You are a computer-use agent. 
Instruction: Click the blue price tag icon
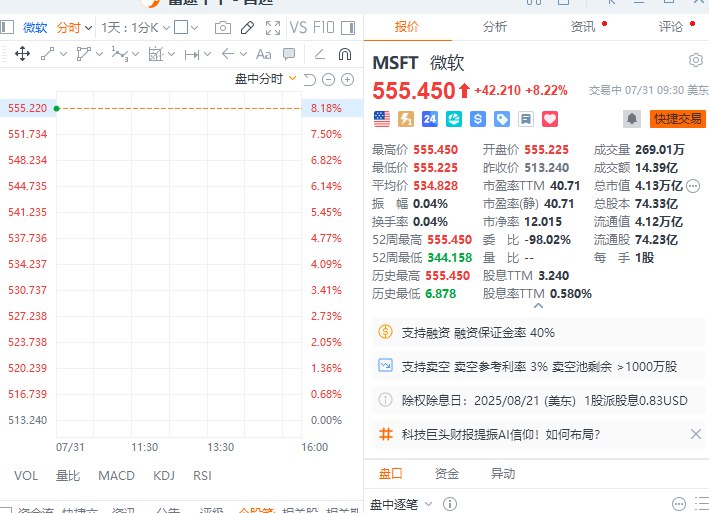click(x=502, y=119)
